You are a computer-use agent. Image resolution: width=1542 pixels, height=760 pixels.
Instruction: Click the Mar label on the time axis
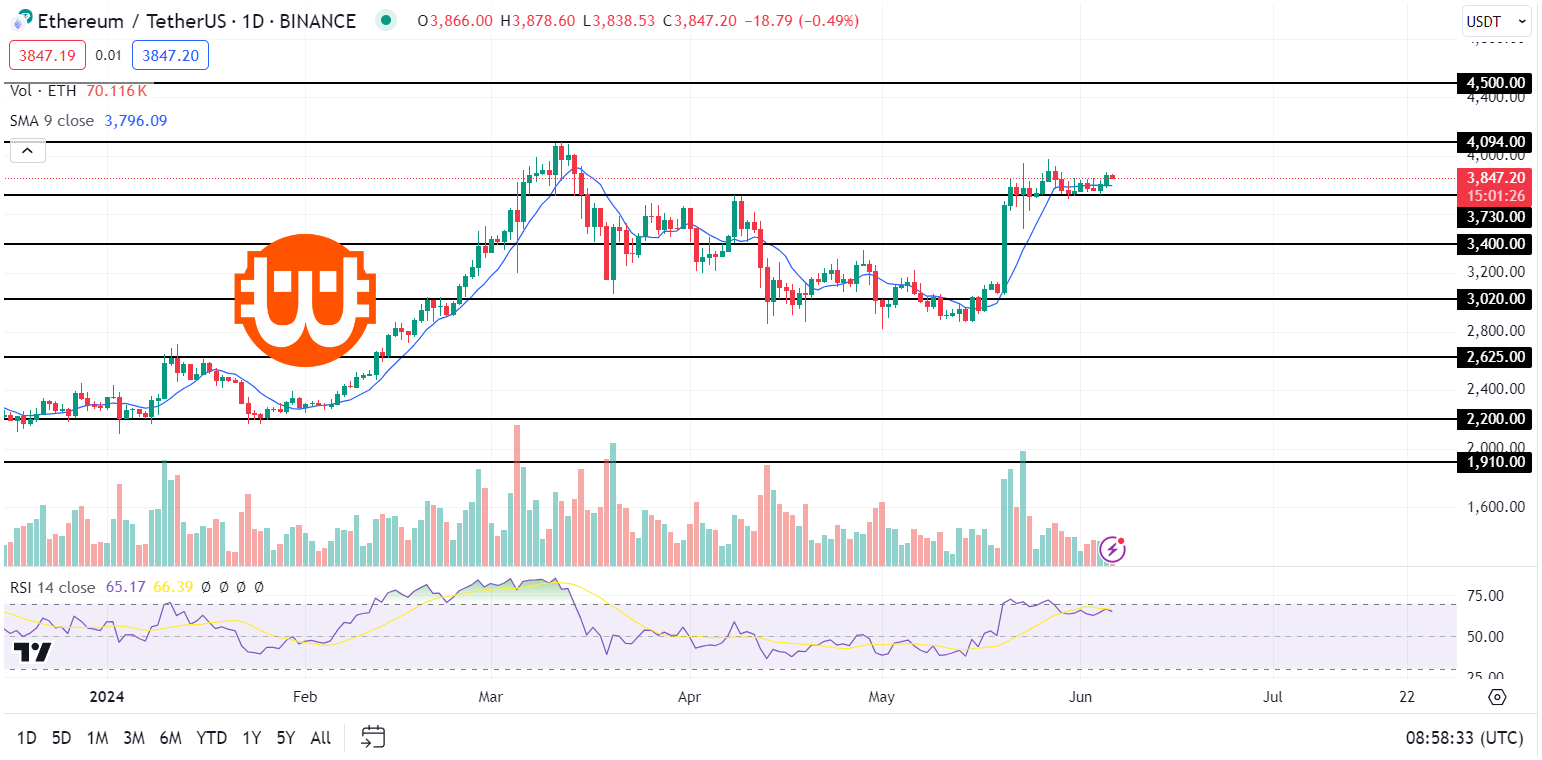pos(491,696)
